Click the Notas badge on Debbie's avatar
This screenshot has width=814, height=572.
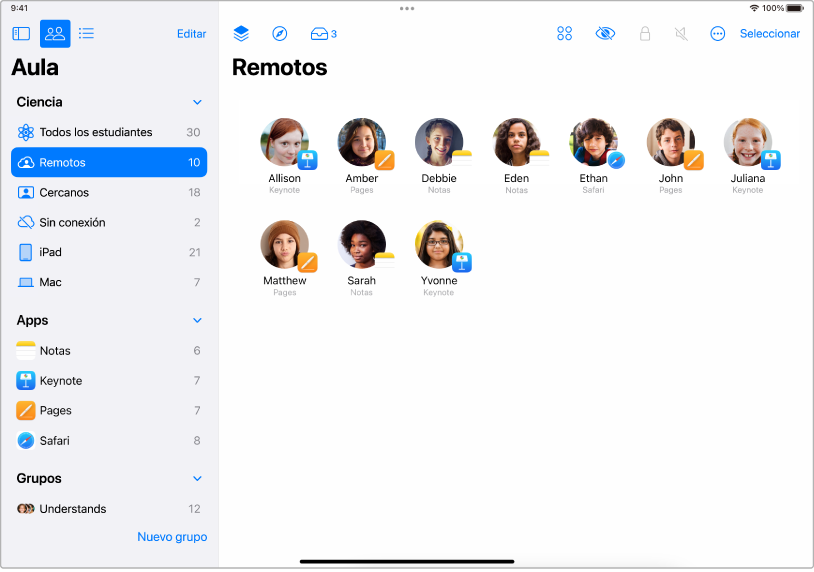pos(462,160)
